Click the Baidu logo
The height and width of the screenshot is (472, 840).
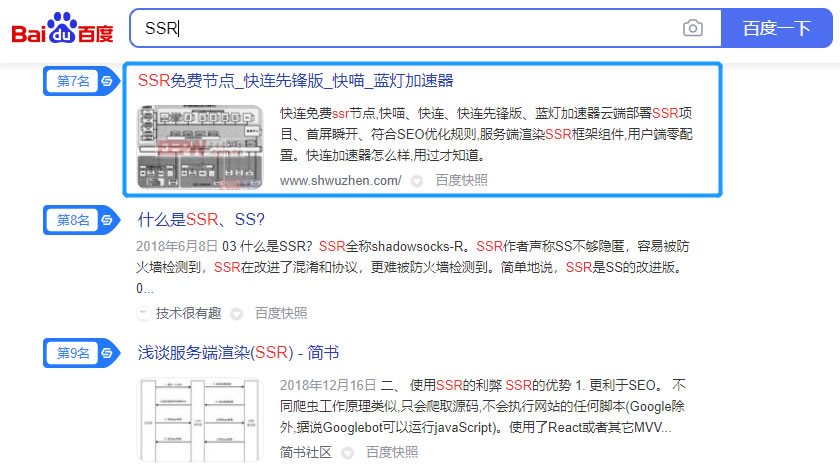[x=62, y=28]
